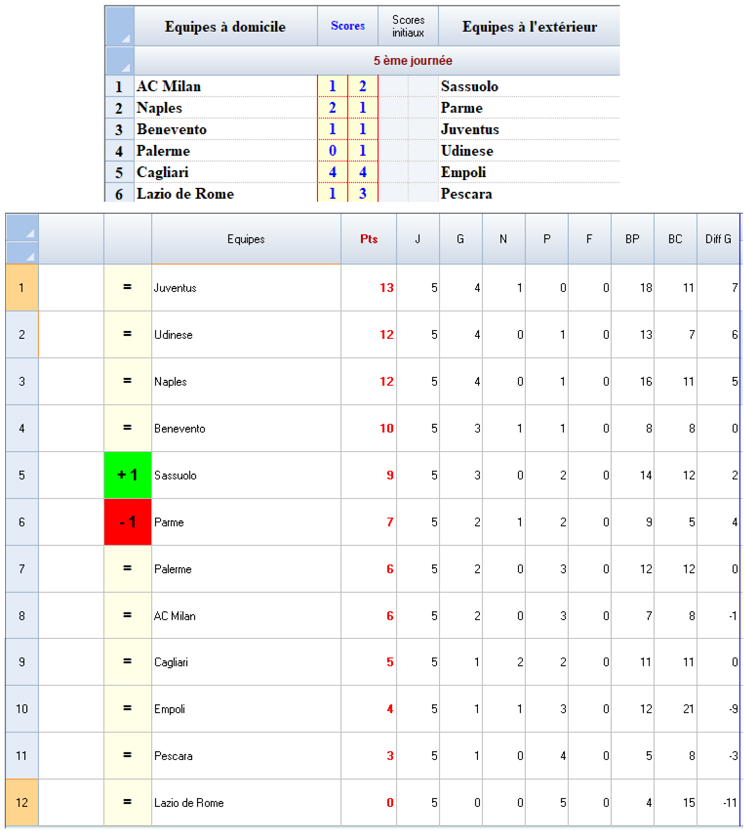This screenshot has height=831, width=744.
Task: Click the equals rank indicator for Cagliari
Action: pyautogui.click(x=127, y=663)
